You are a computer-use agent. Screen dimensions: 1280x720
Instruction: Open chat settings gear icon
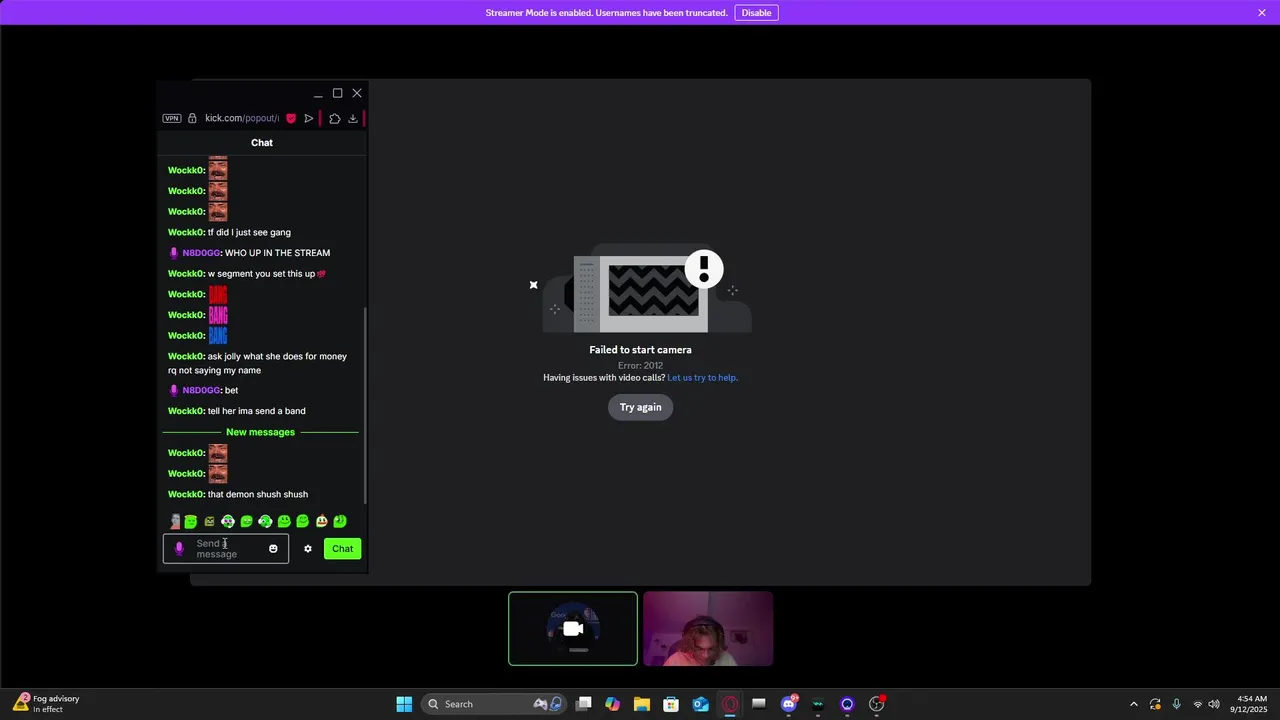tap(308, 549)
